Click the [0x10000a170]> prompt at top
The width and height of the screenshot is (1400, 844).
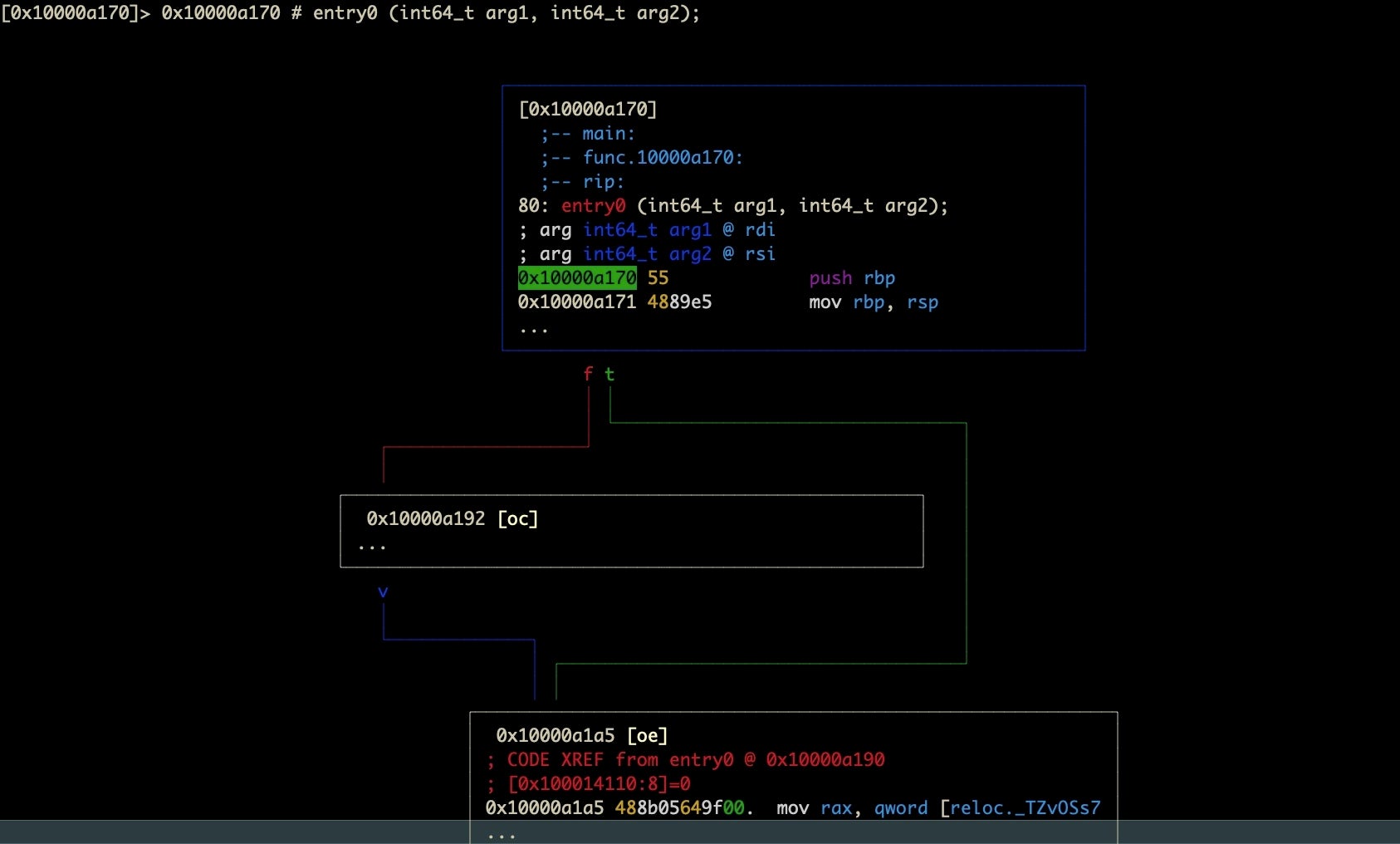click(75, 13)
